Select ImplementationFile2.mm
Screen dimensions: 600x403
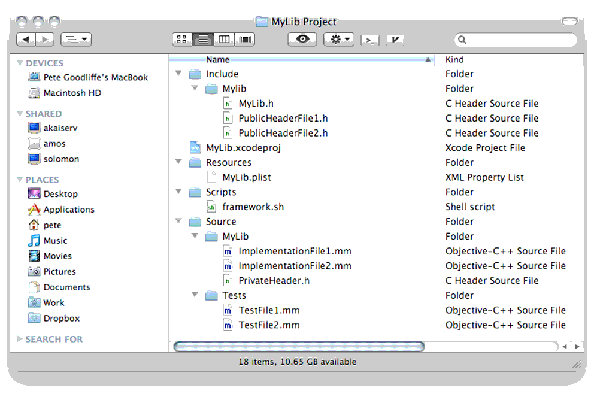[x=287, y=266]
